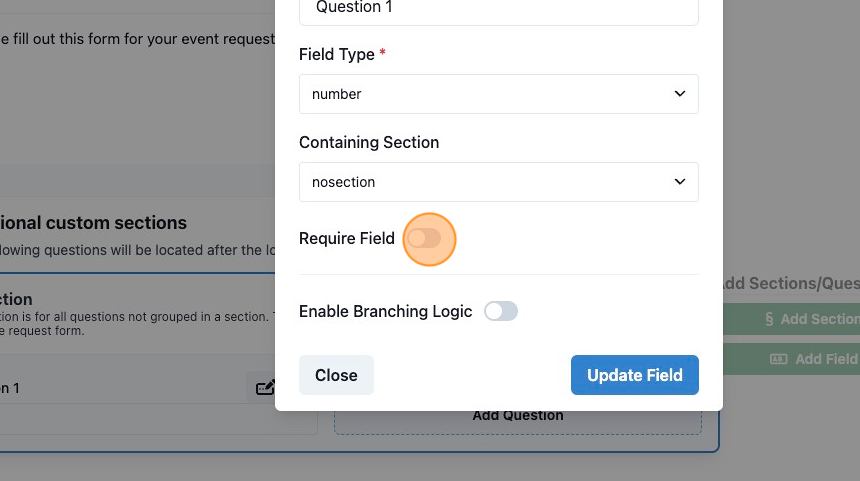860x481 pixels.
Task: Focus the Question 1 name input field
Action: [x=499, y=8]
